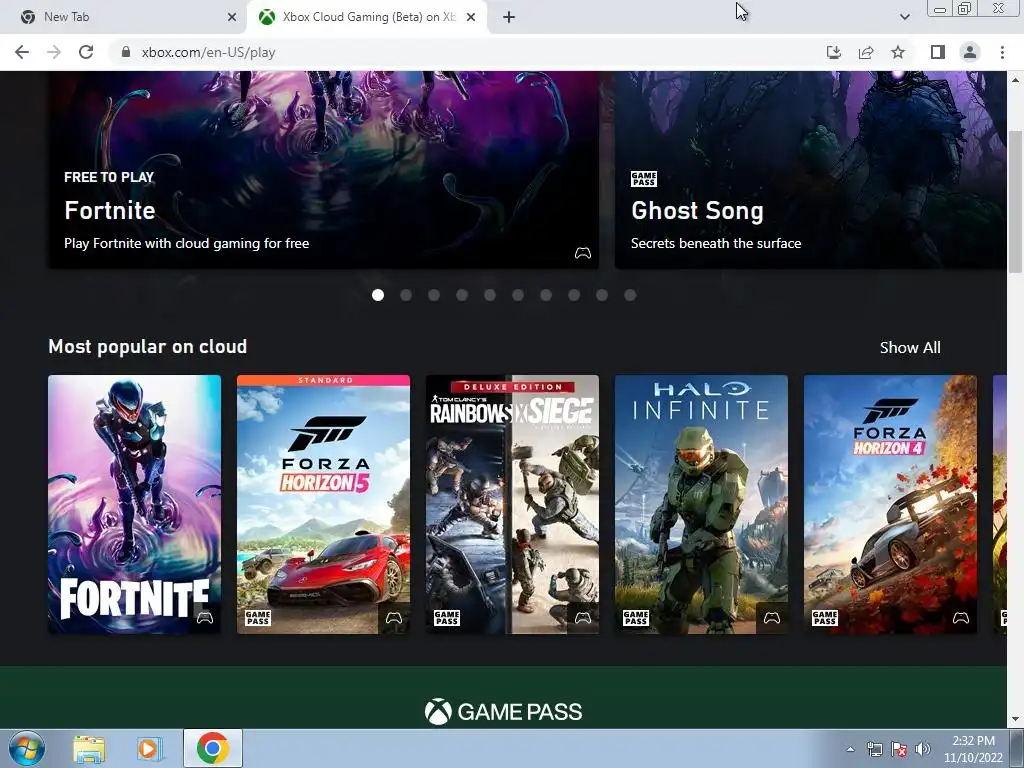Install the Xbox app from address bar
The width and height of the screenshot is (1024, 768).
pos(834,52)
